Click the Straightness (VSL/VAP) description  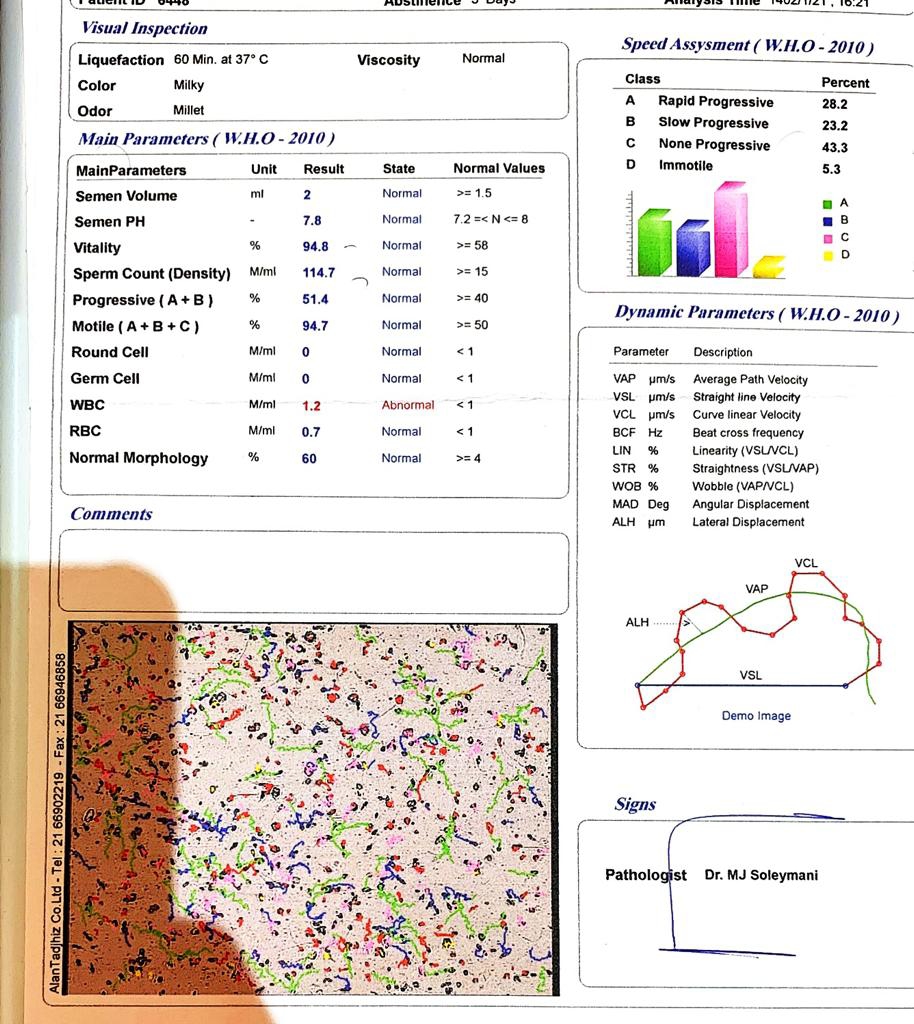click(755, 468)
